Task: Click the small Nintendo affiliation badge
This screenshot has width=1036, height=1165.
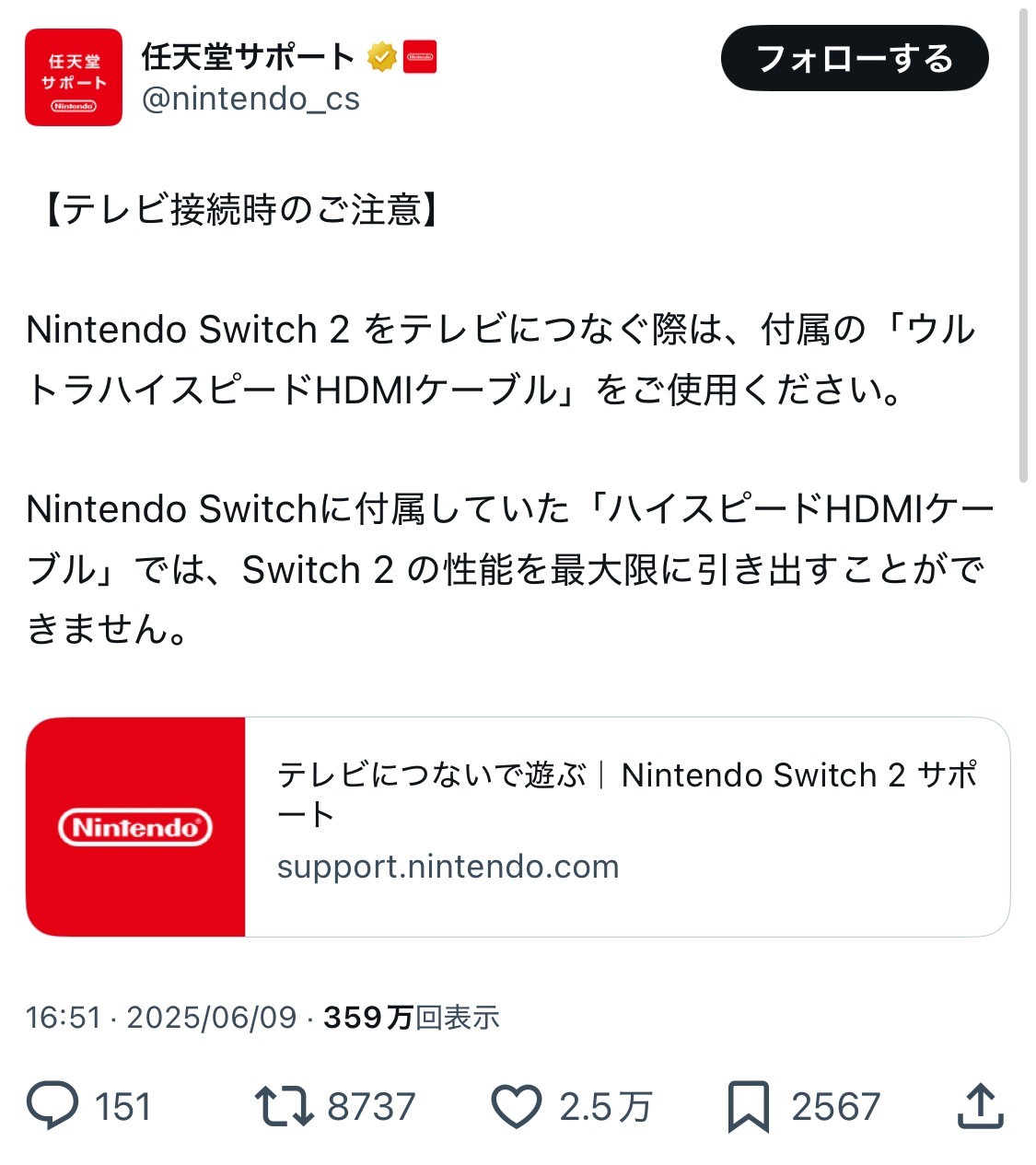Action: pos(421,57)
